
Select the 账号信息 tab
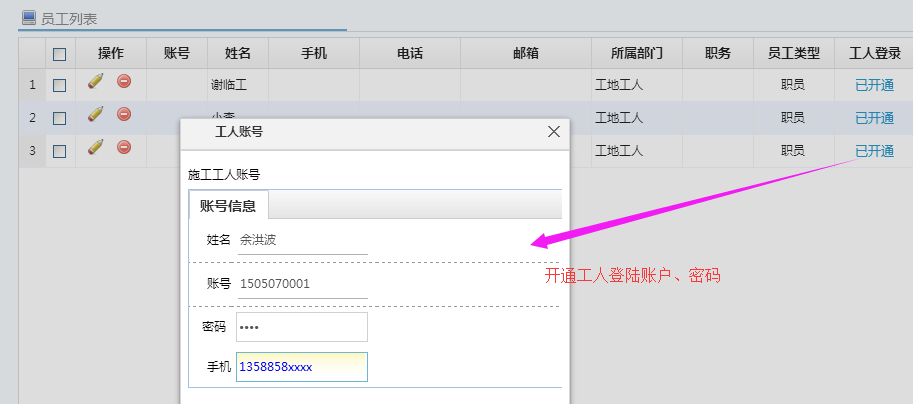tap(228, 206)
